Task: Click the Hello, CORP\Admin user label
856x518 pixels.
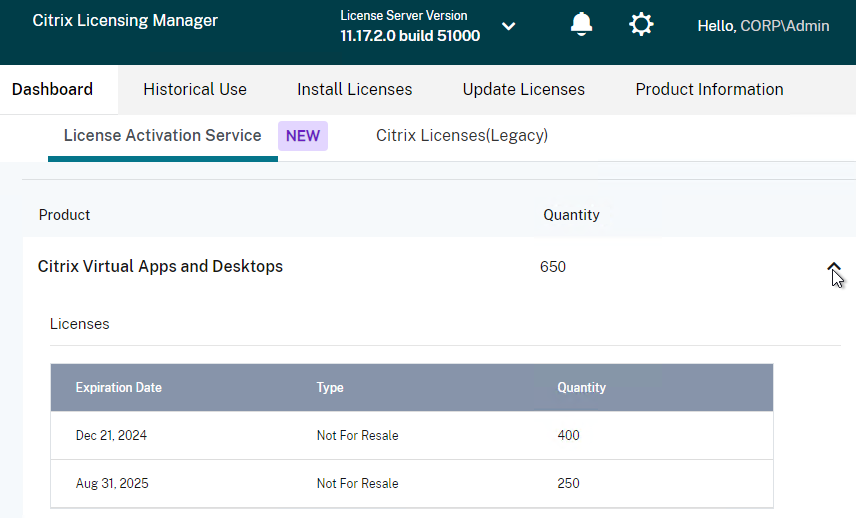Action: pos(763,26)
